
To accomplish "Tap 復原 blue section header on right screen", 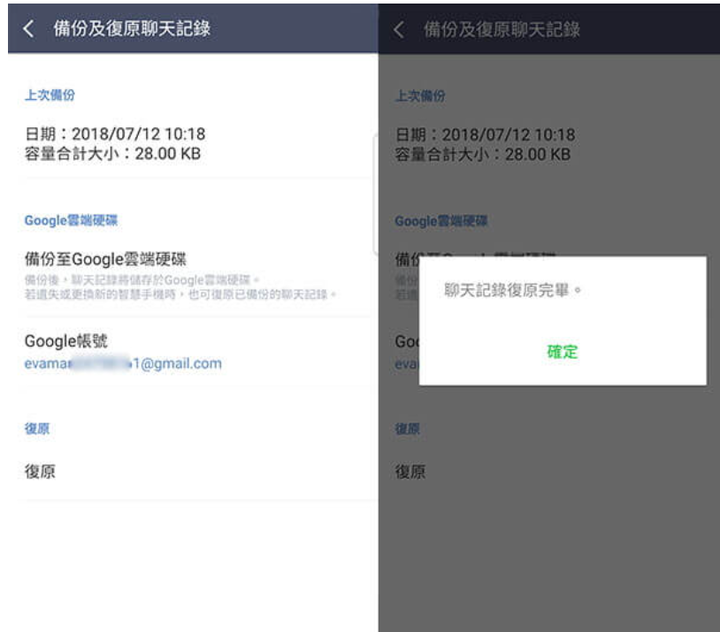I will [407, 429].
